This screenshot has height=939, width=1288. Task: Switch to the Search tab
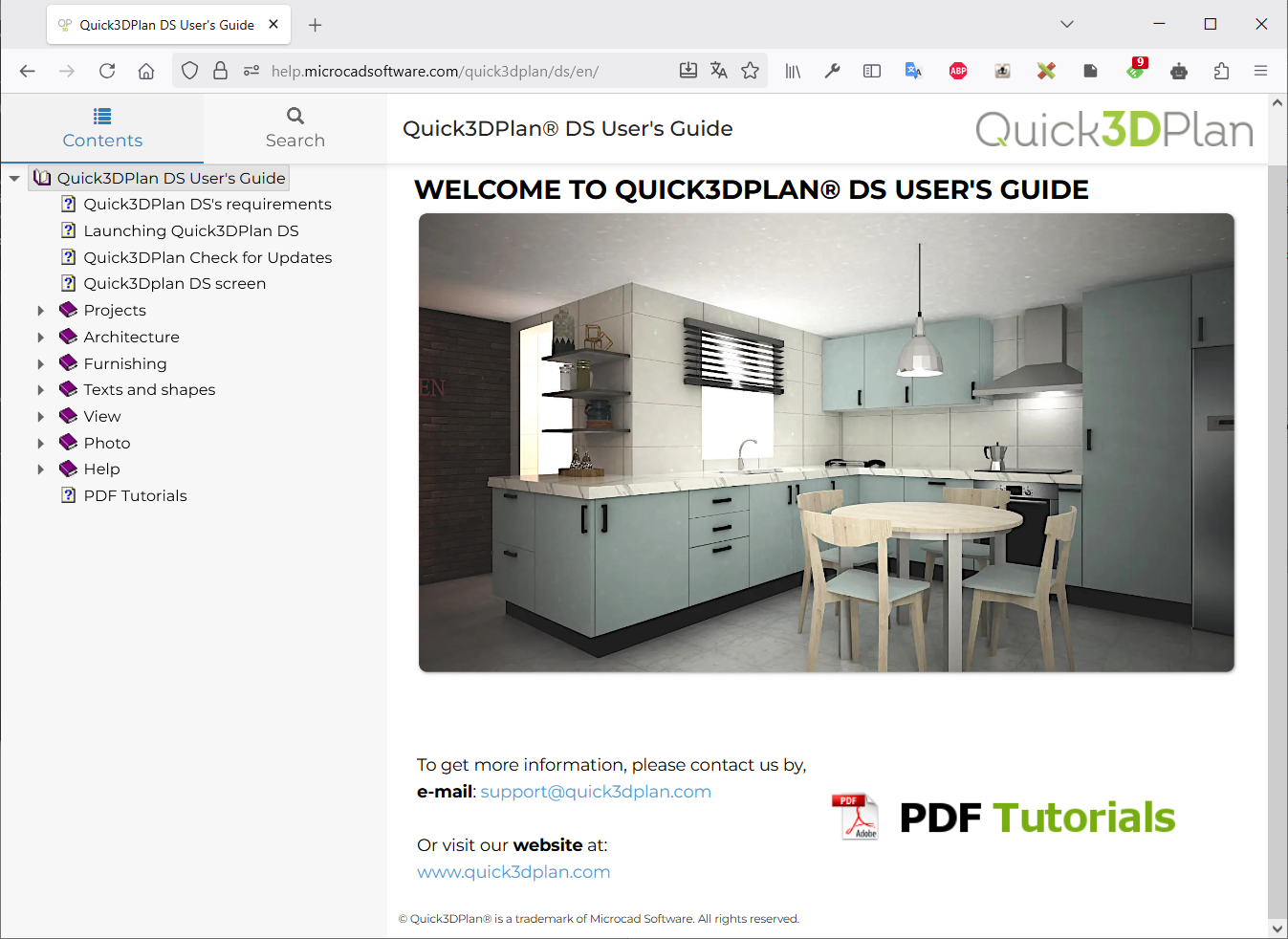click(295, 128)
